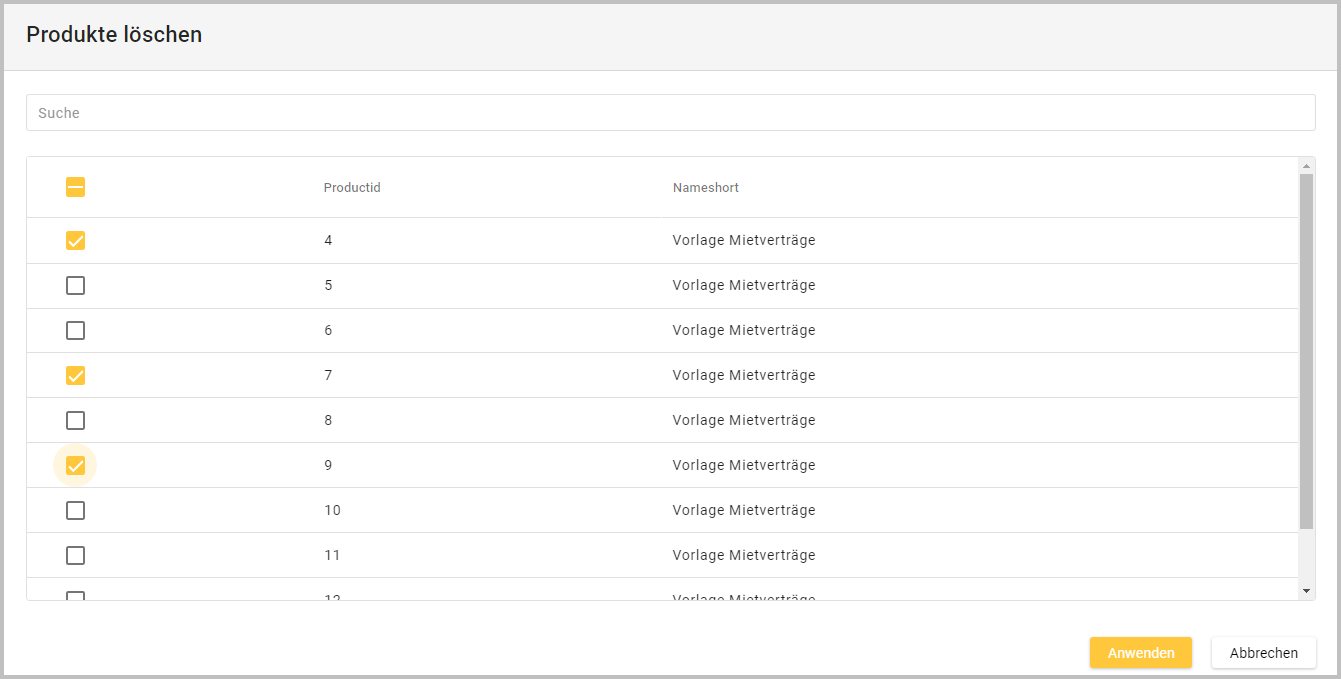Deselect the checkbox for product 7
This screenshot has width=1341, height=679.
point(75,375)
